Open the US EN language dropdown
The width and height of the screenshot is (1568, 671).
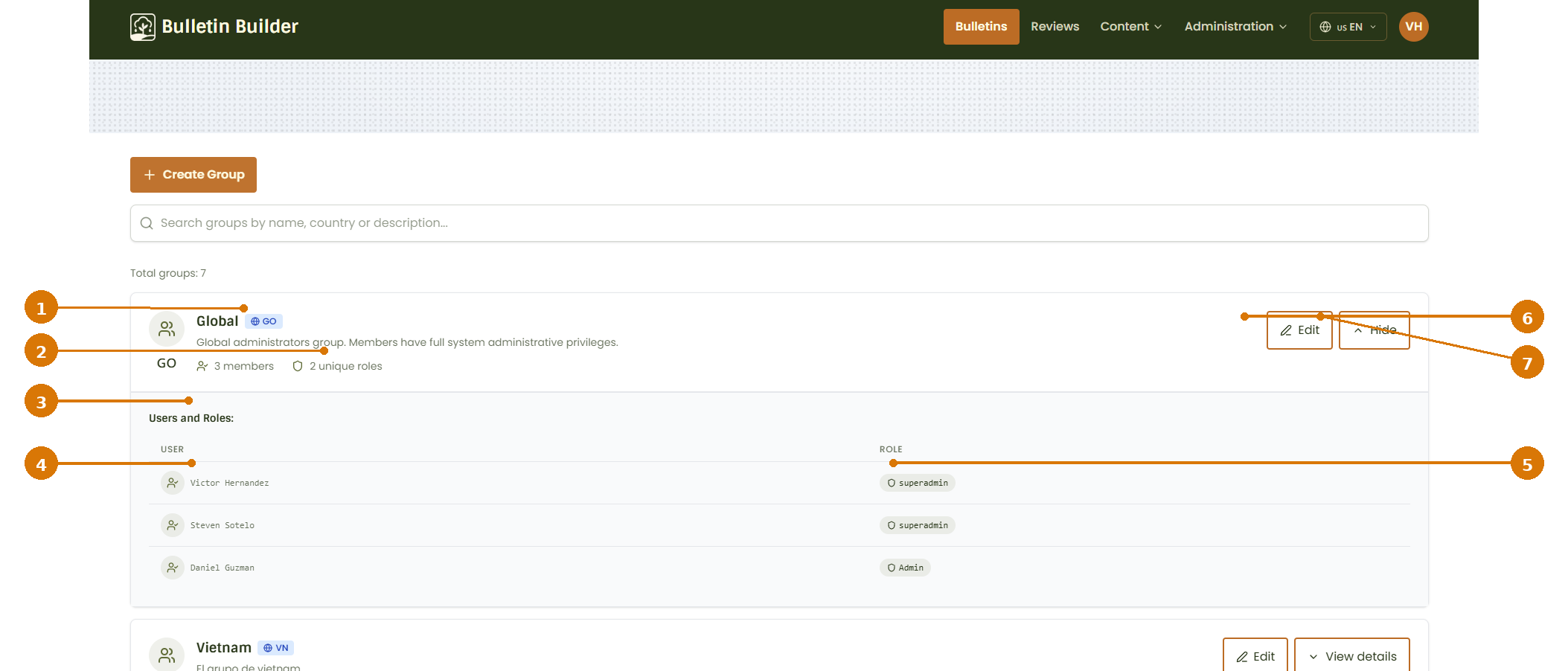pyautogui.click(x=1348, y=27)
